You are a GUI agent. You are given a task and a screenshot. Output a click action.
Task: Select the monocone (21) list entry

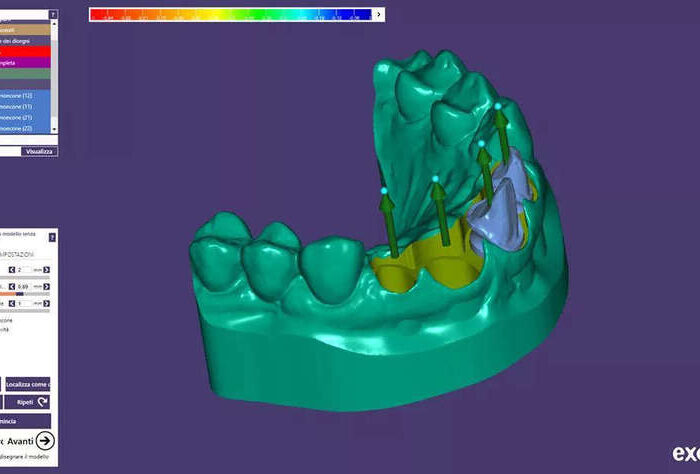click(20, 117)
